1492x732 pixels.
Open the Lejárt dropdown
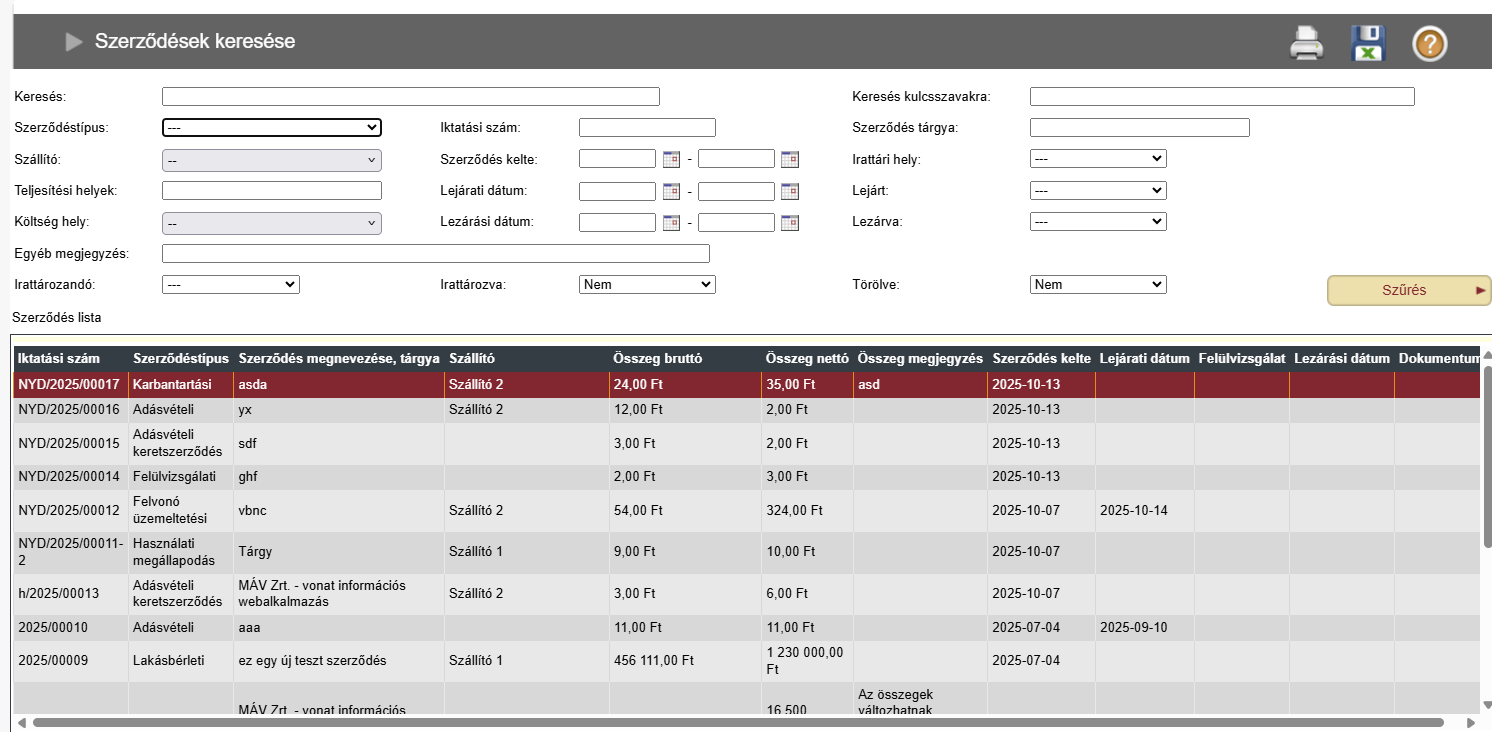coord(1098,190)
